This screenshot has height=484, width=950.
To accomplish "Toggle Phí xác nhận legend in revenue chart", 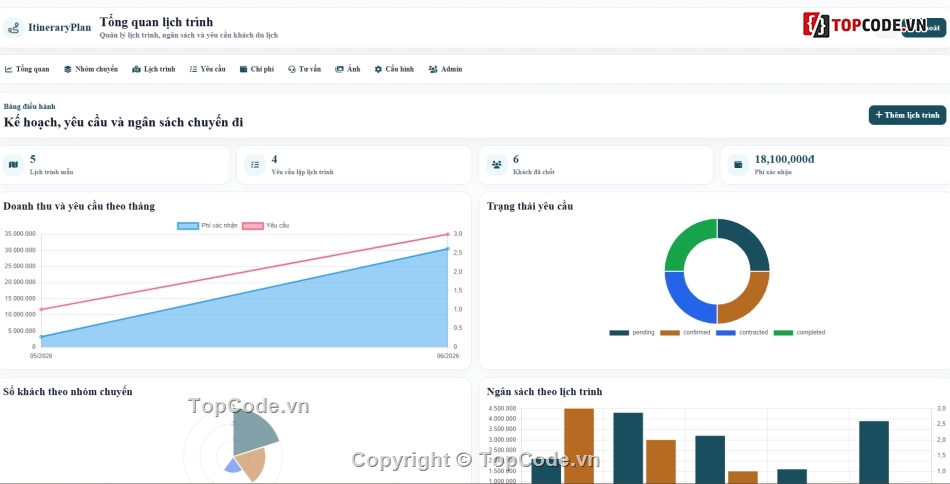I will 207,226.
